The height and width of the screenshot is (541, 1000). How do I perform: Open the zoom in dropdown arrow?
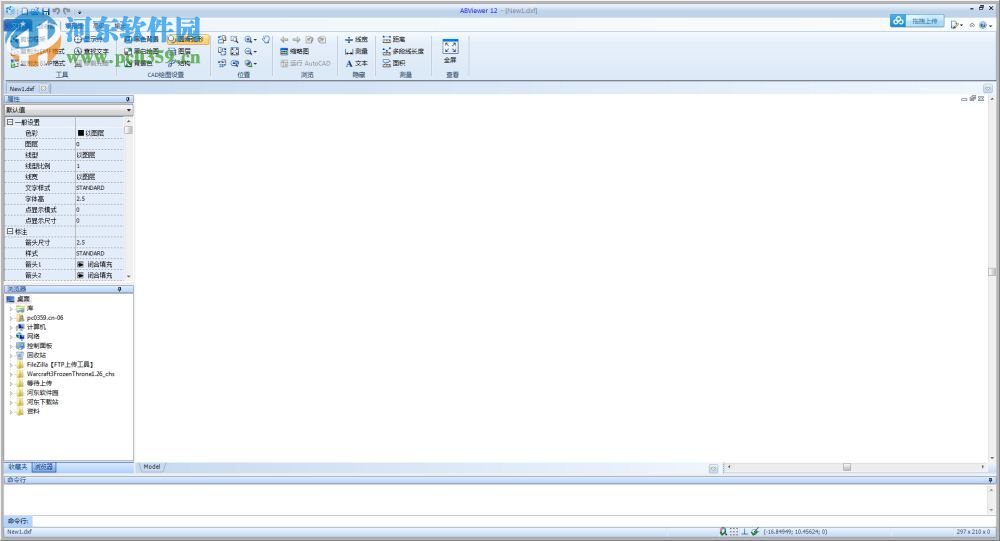click(x=255, y=40)
